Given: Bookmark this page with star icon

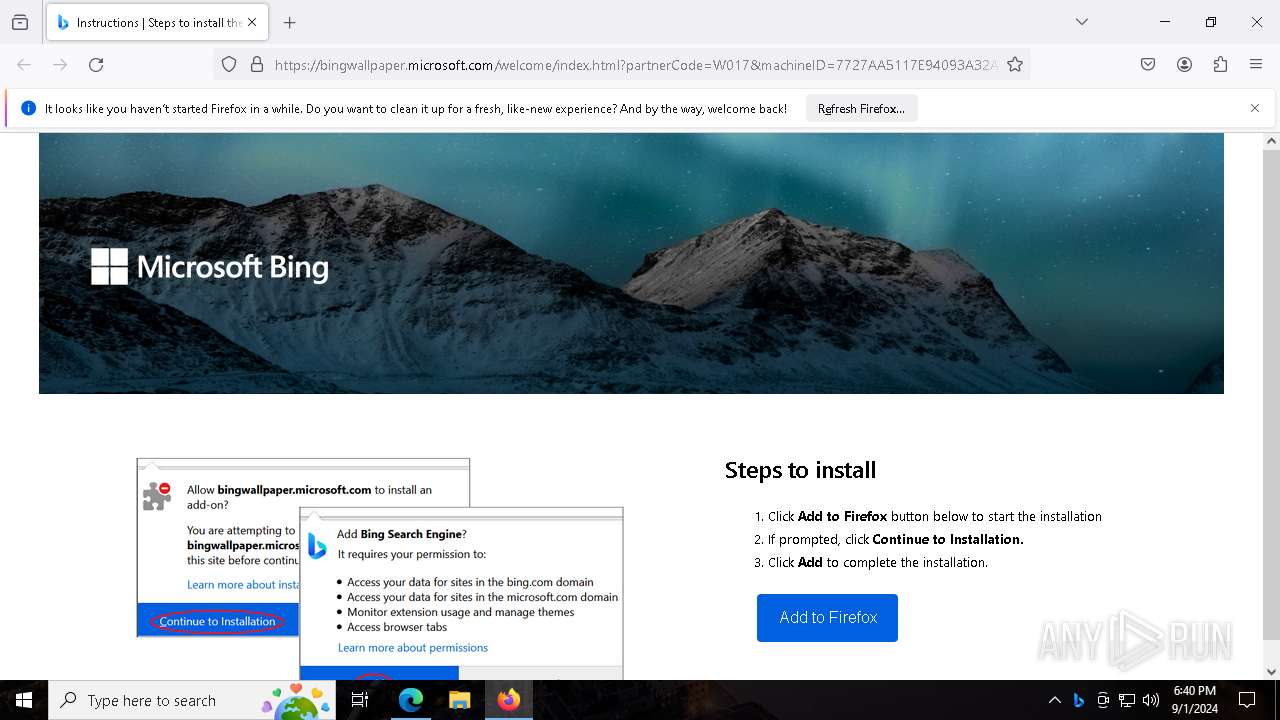Looking at the screenshot, I should (x=1015, y=65).
